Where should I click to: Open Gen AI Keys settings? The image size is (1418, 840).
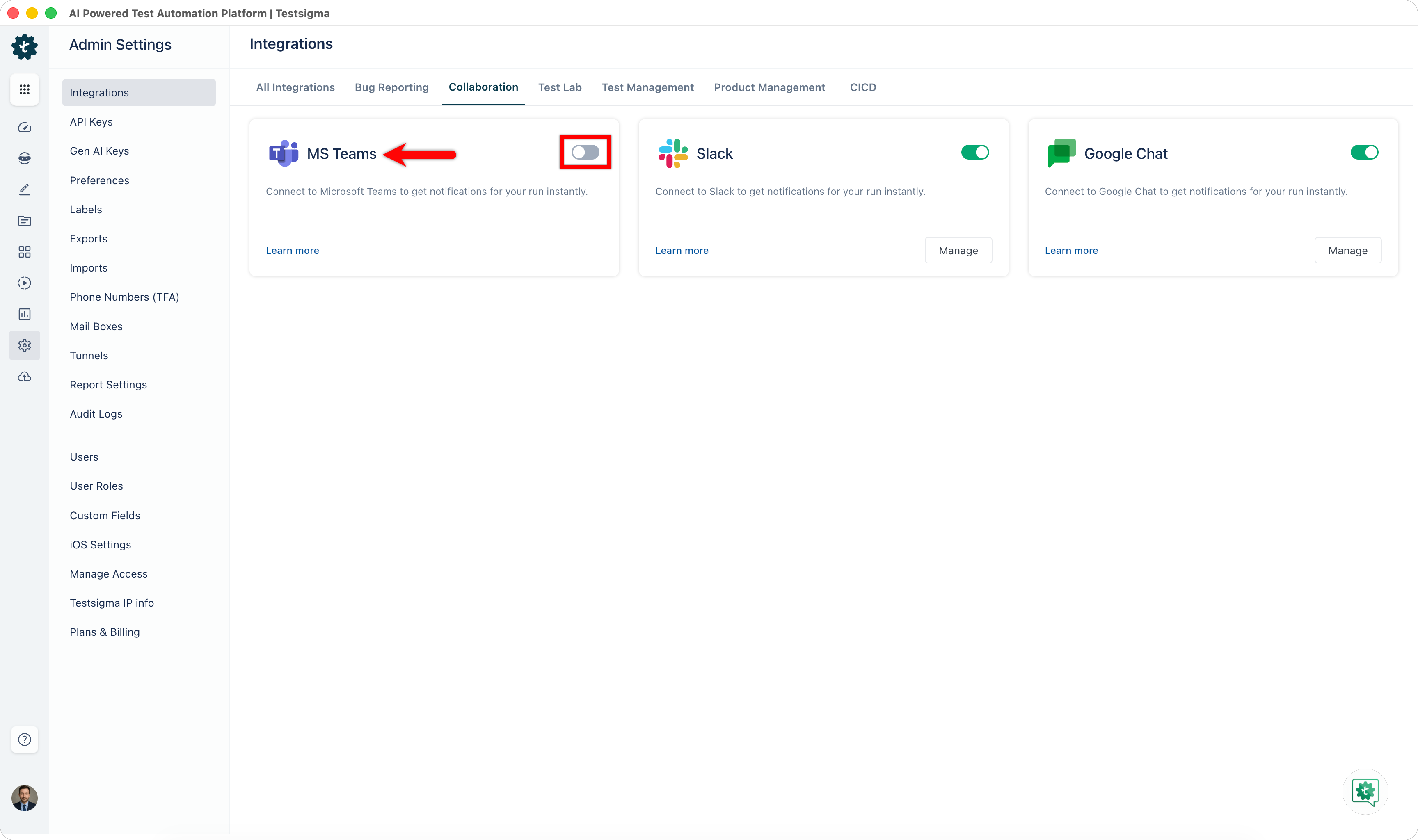pos(99,151)
